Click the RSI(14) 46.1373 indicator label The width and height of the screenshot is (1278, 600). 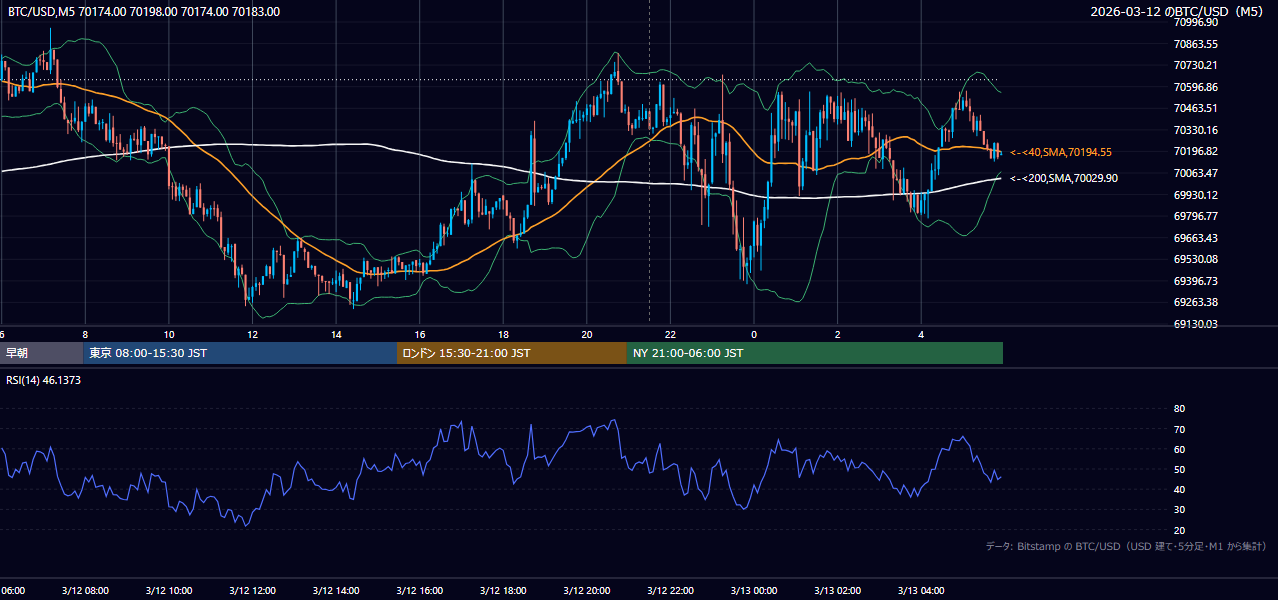pyautogui.click(x=44, y=380)
